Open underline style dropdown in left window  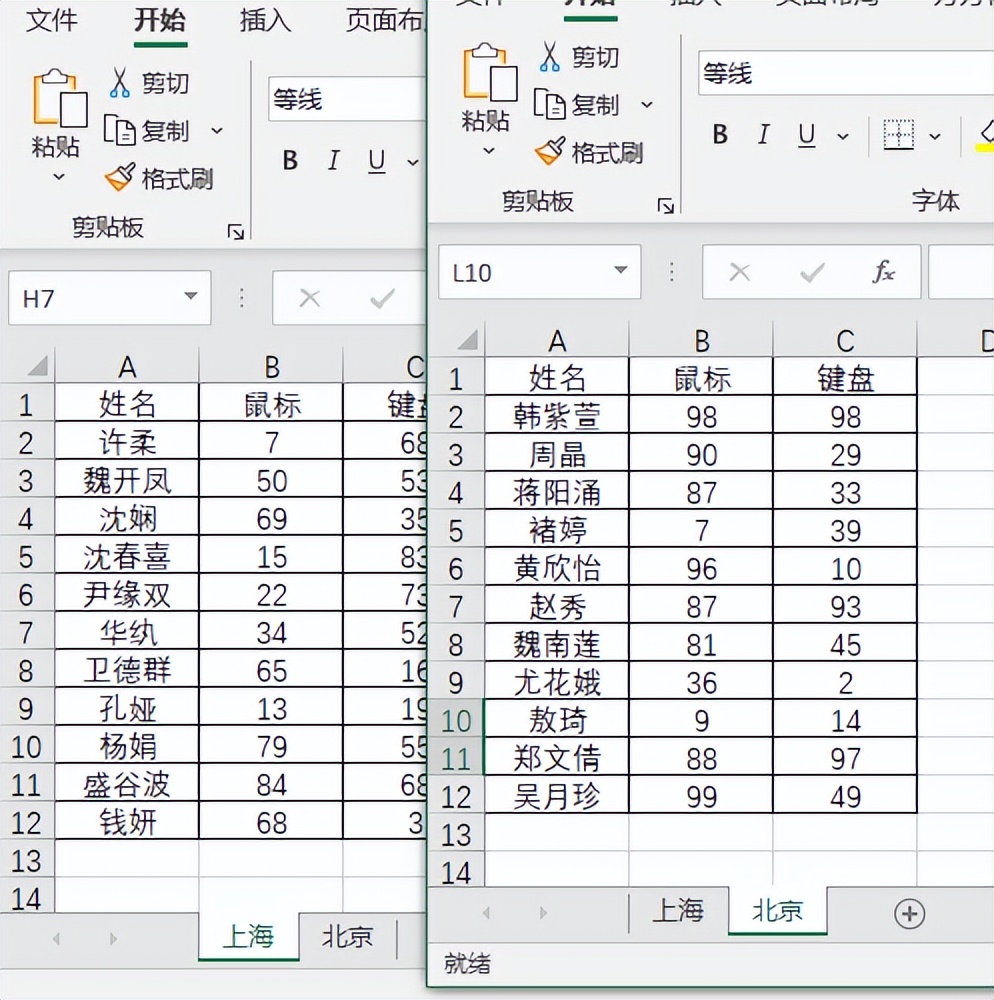[x=413, y=162]
